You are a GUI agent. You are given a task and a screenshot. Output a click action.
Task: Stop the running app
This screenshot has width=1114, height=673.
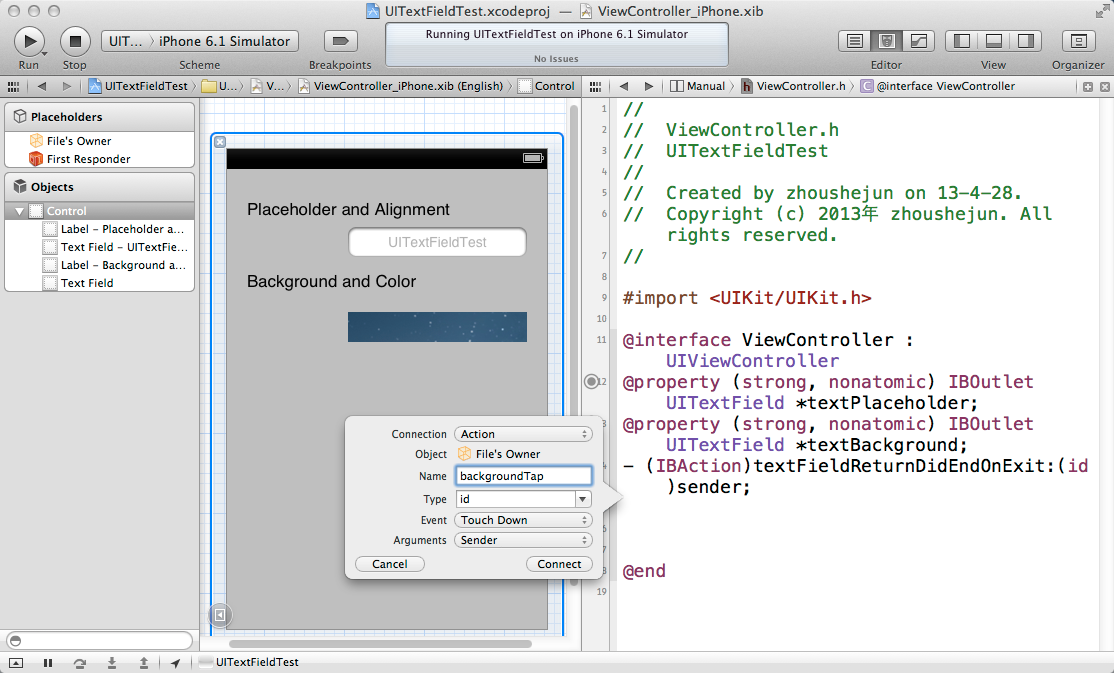pos(75,41)
